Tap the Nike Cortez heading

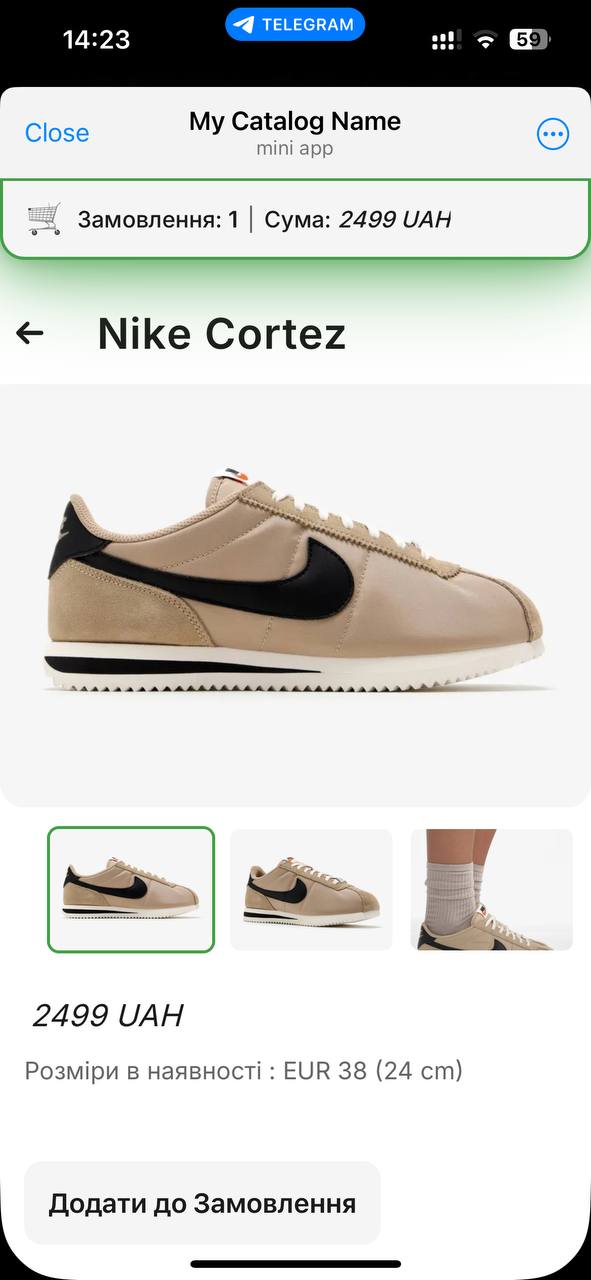[x=222, y=333]
